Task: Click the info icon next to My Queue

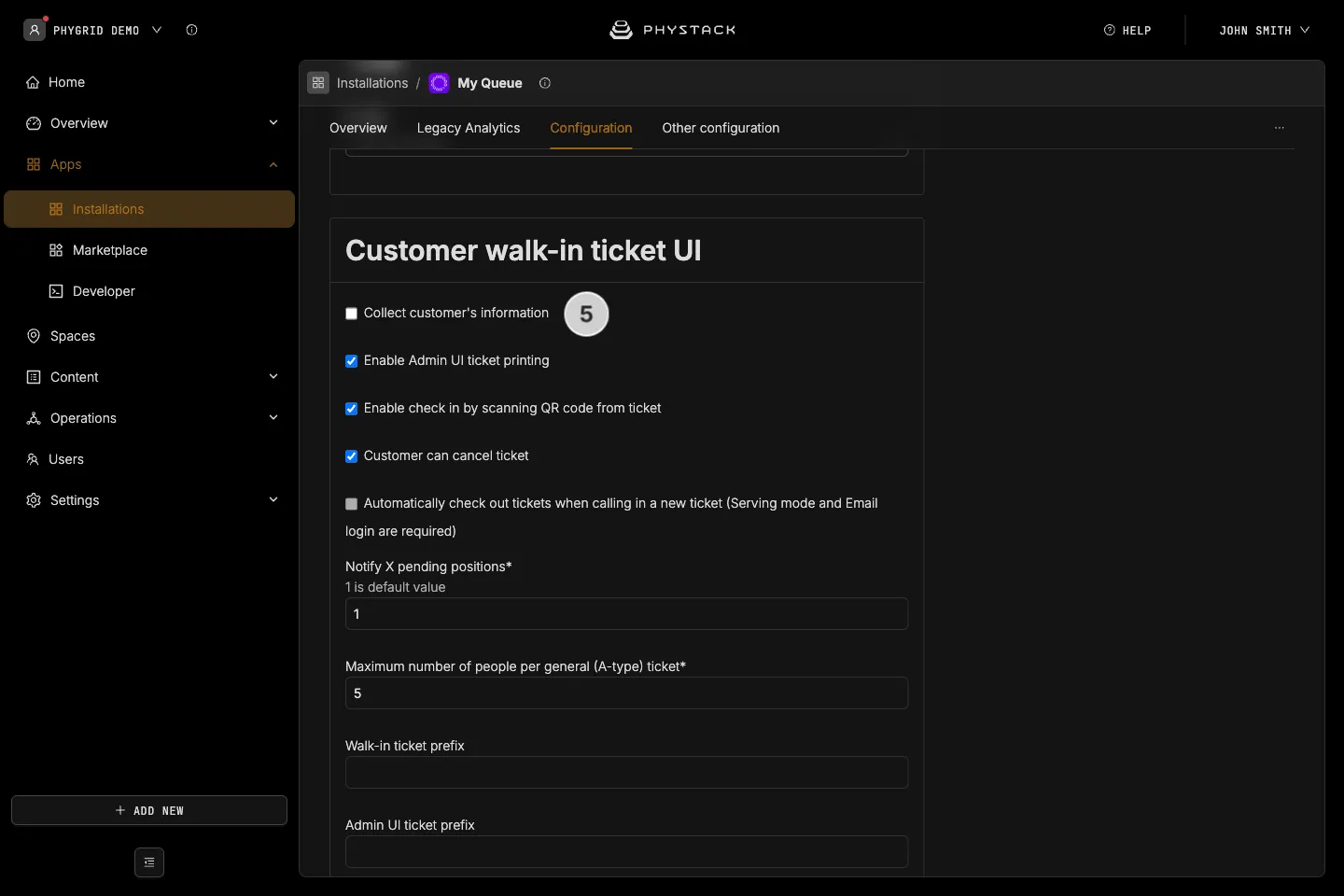Action: point(545,83)
